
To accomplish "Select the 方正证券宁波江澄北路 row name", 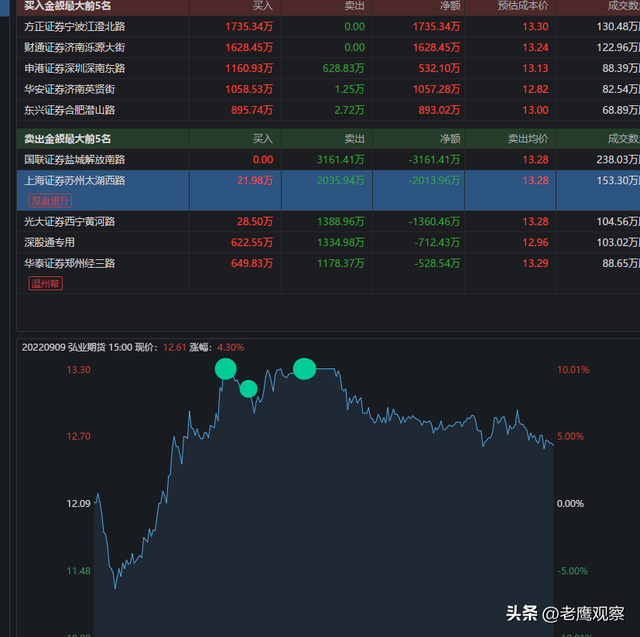I will click(75, 27).
